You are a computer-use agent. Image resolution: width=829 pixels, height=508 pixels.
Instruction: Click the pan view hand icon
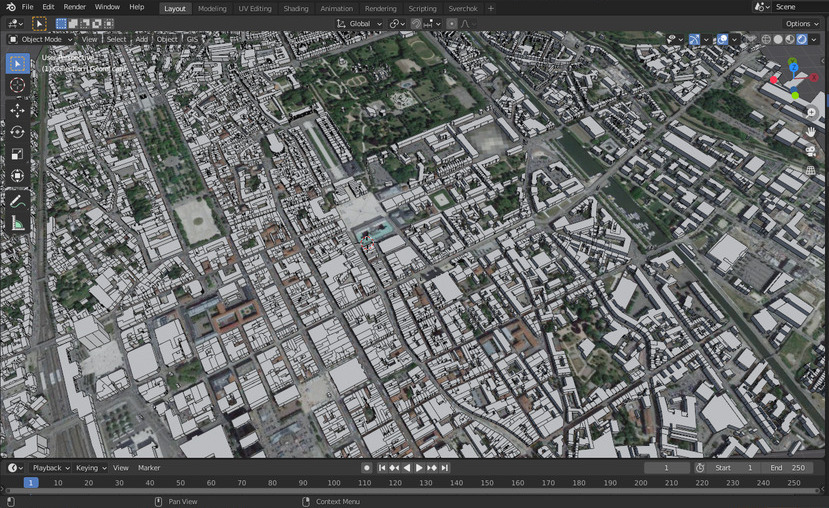pos(811,132)
